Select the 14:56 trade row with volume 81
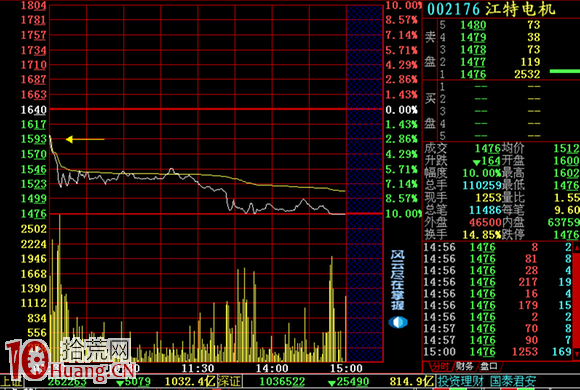 498,259
